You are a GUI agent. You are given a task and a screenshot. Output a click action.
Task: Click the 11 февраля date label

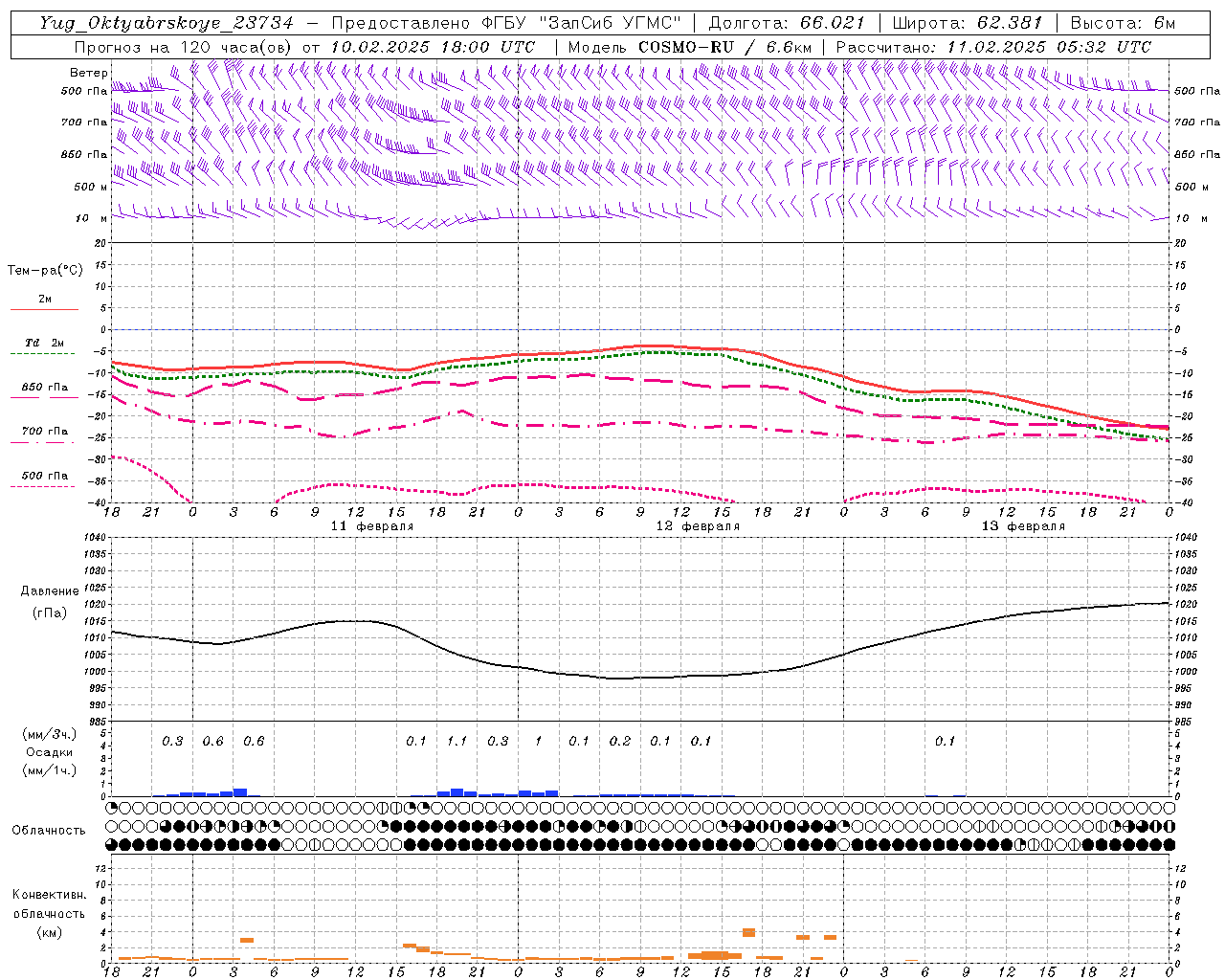point(372,526)
